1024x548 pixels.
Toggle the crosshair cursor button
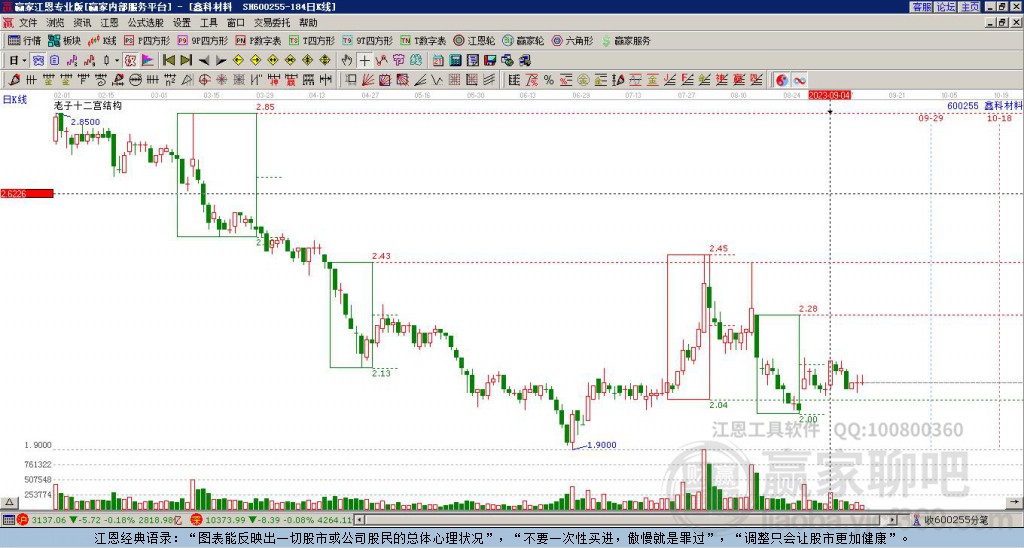[364, 60]
